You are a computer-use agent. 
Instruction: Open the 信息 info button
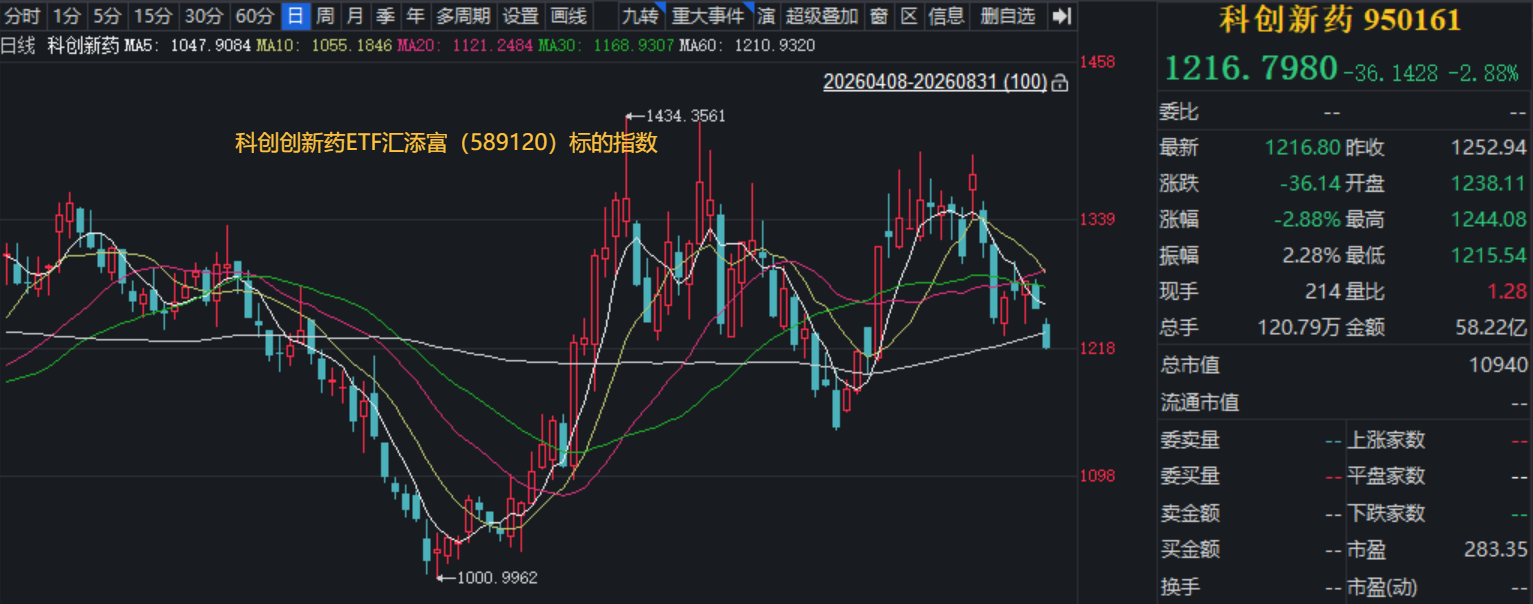tap(946, 16)
